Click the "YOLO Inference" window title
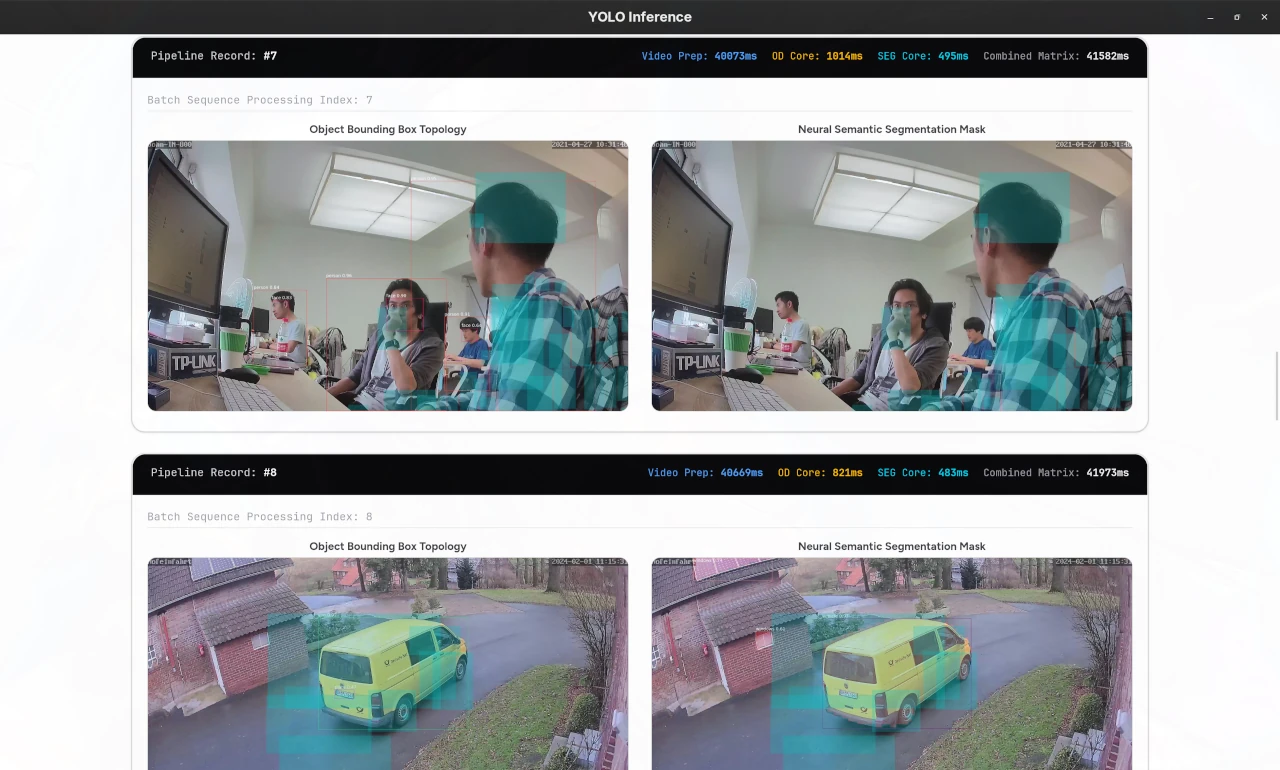The width and height of the screenshot is (1280, 770). [x=640, y=17]
